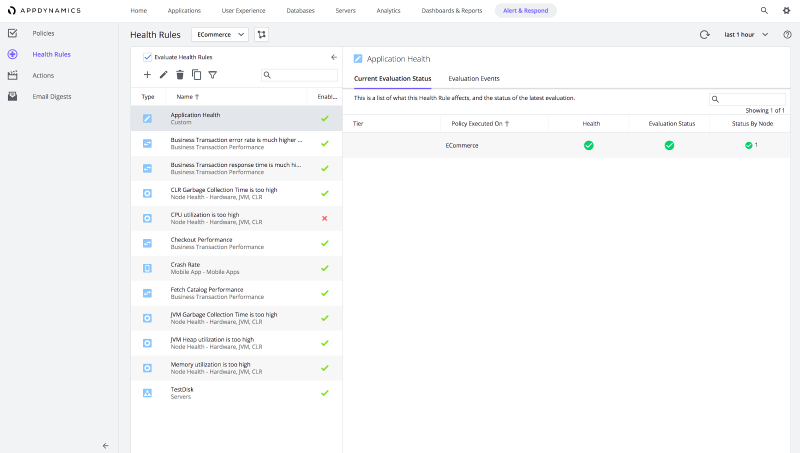The height and width of the screenshot is (453, 800).
Task: Open the Home menu
Action: pyautogui.click(x=138, y=10)
